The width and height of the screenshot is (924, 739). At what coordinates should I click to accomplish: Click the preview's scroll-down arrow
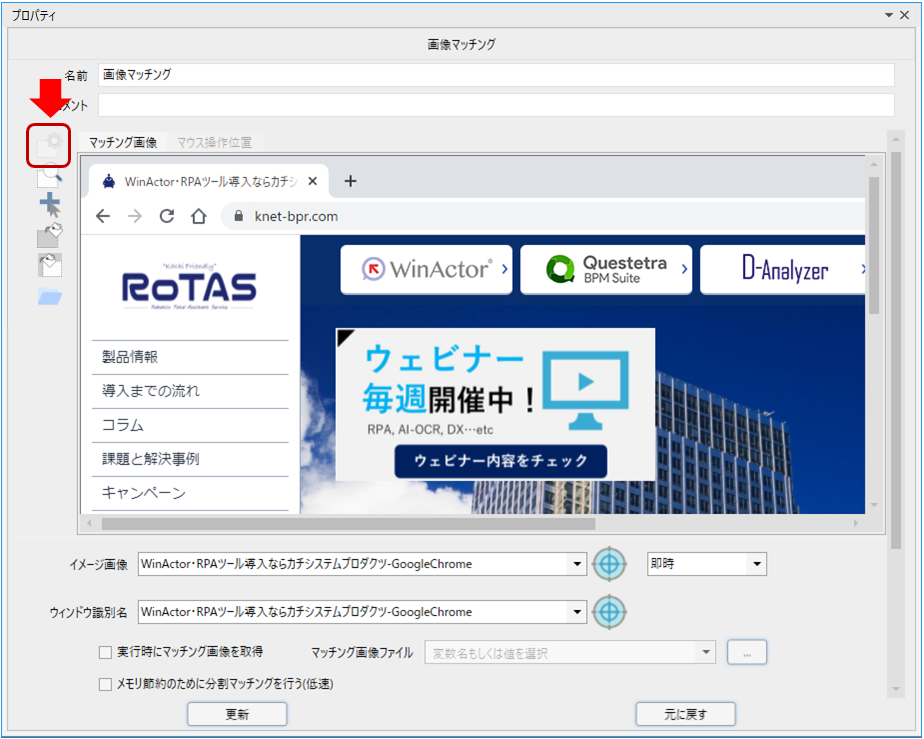point(874,505)
